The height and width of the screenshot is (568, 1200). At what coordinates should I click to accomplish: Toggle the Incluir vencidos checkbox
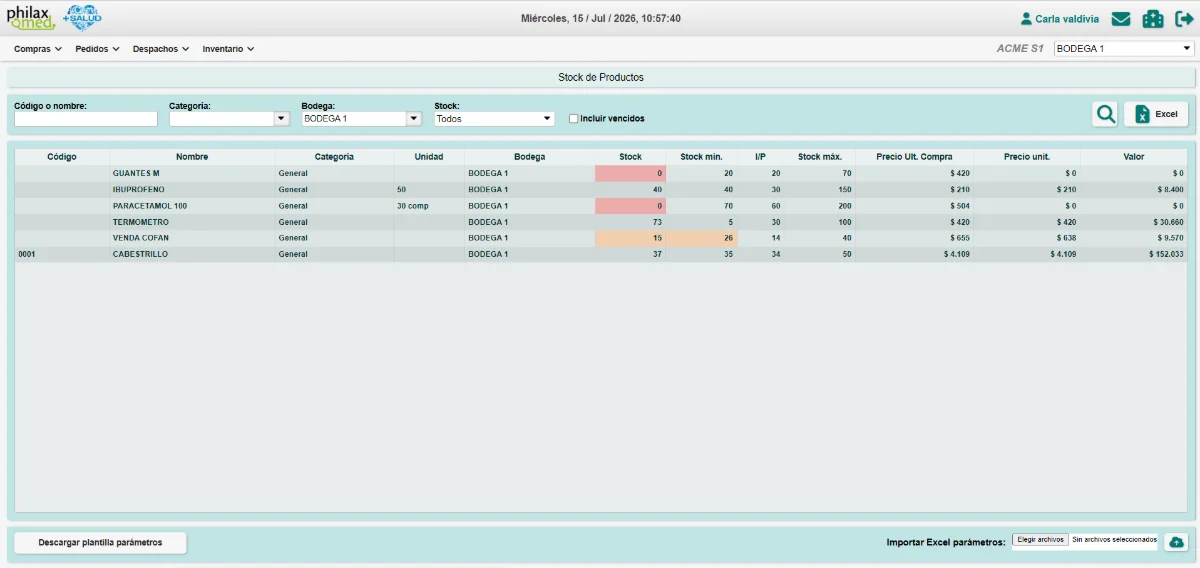point(573,118)
